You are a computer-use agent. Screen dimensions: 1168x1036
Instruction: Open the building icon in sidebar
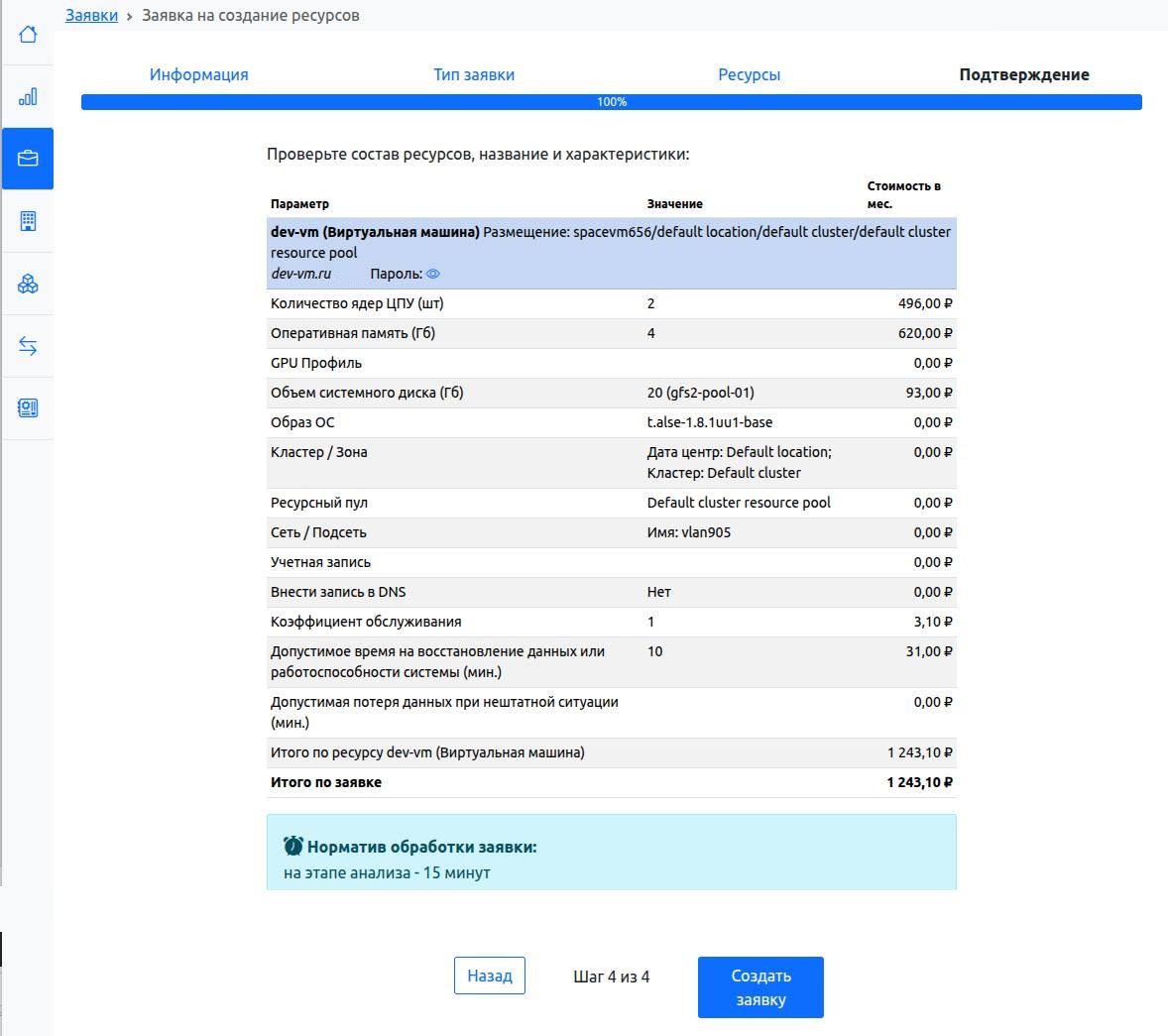point(28,221)
